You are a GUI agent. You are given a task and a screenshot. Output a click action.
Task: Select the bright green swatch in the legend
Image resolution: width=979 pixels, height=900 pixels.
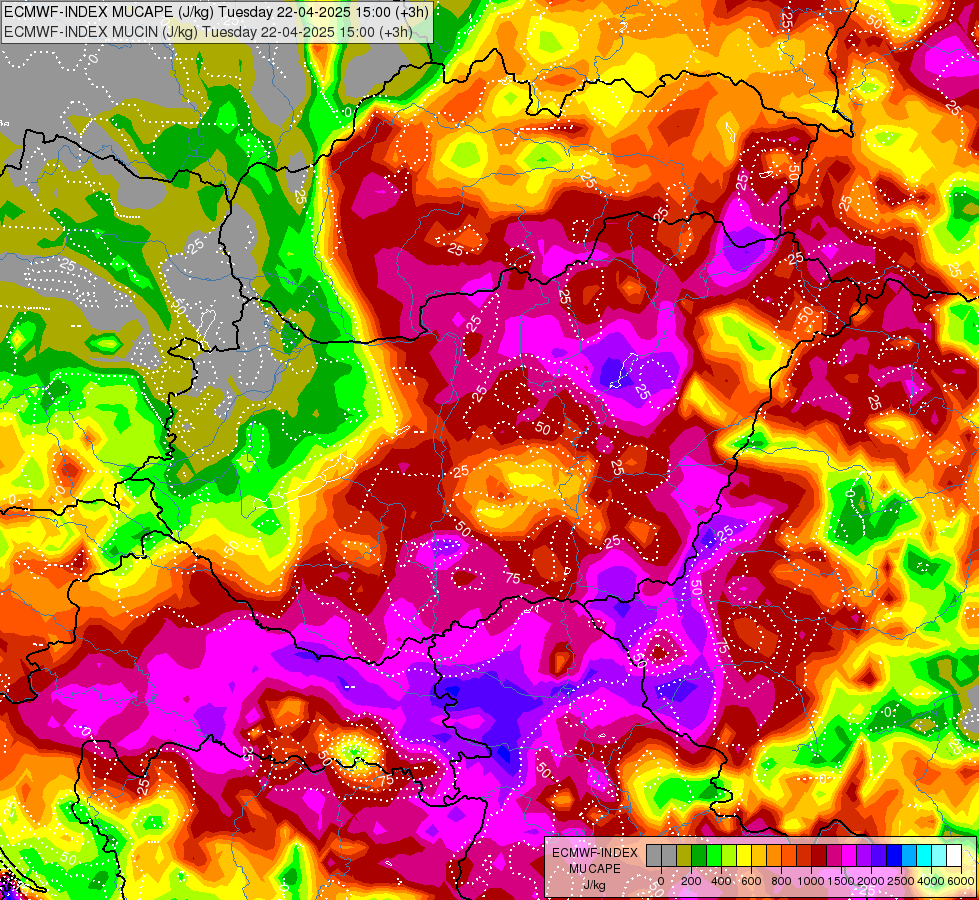pyautogui.click(x=714, y=855)
